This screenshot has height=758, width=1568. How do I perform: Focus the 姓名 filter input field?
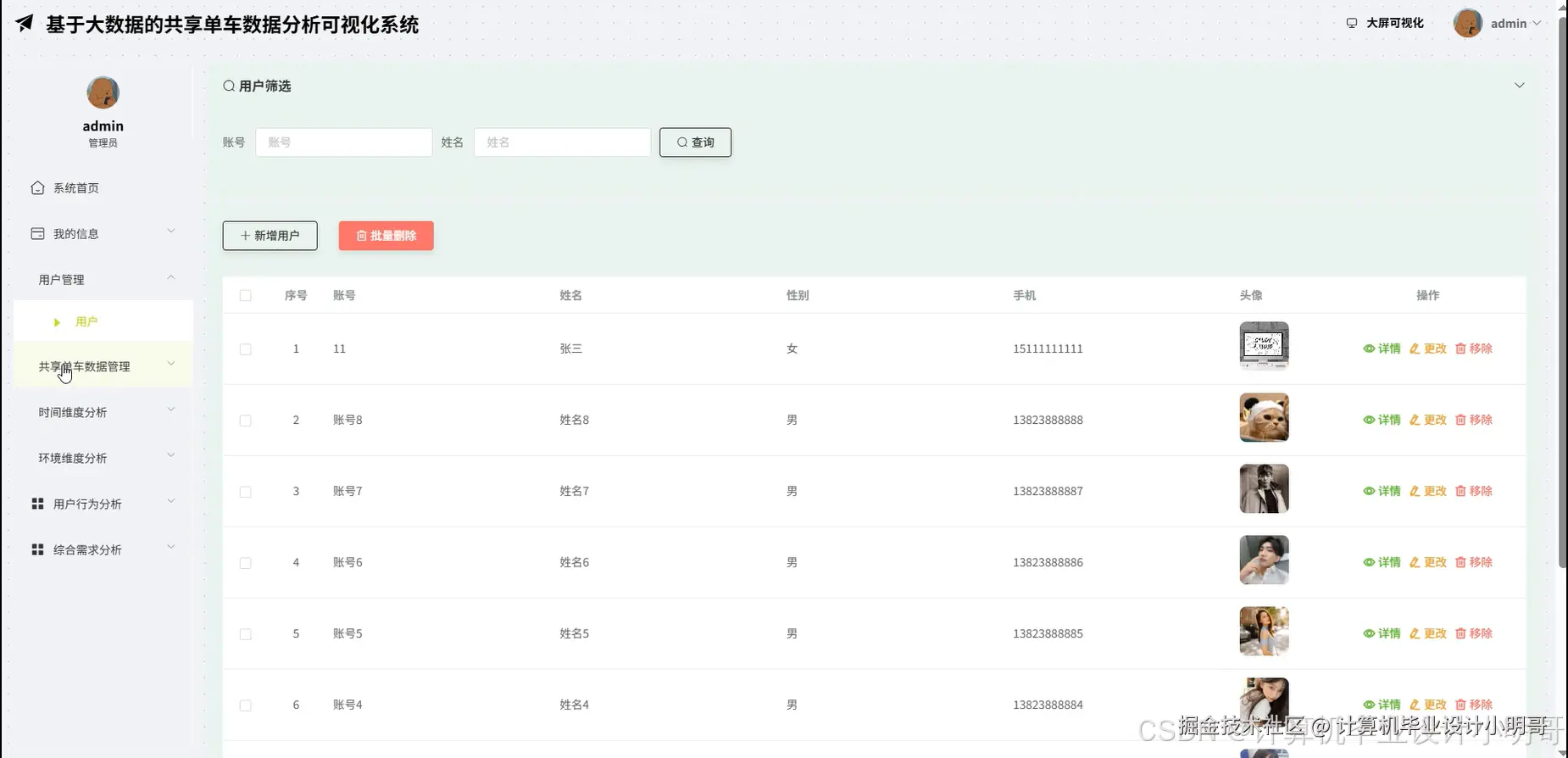coord(562,142)
